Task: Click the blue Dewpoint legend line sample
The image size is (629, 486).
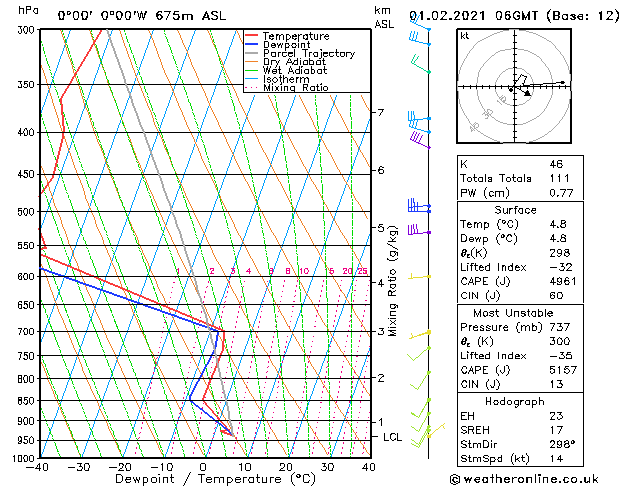Action: pyautogui.click(x=252, y=44)
